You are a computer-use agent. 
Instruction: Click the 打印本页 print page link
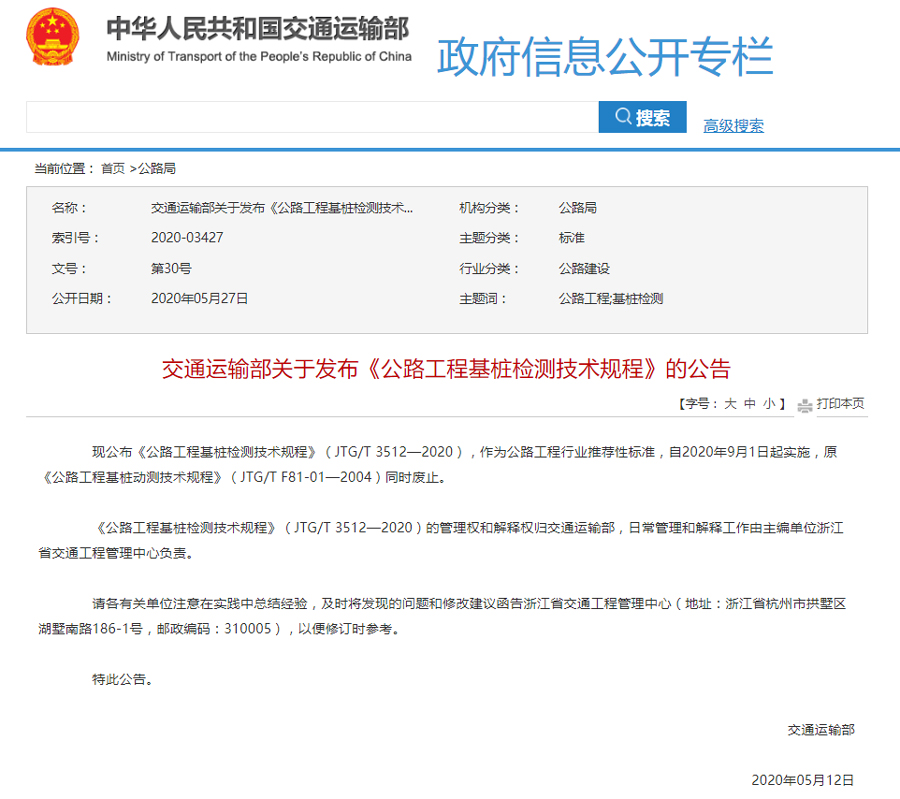(840, 404)
